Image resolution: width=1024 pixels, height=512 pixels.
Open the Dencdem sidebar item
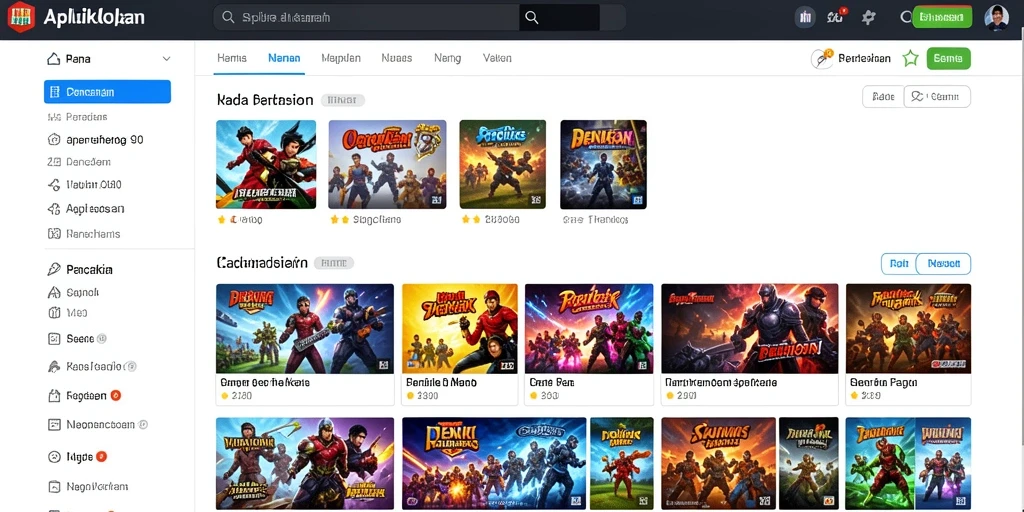coord(79,162)
